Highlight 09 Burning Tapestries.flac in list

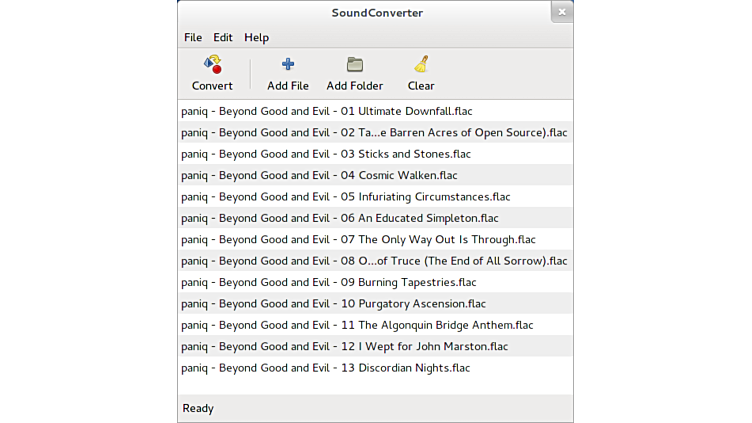[x=328, y=282]
